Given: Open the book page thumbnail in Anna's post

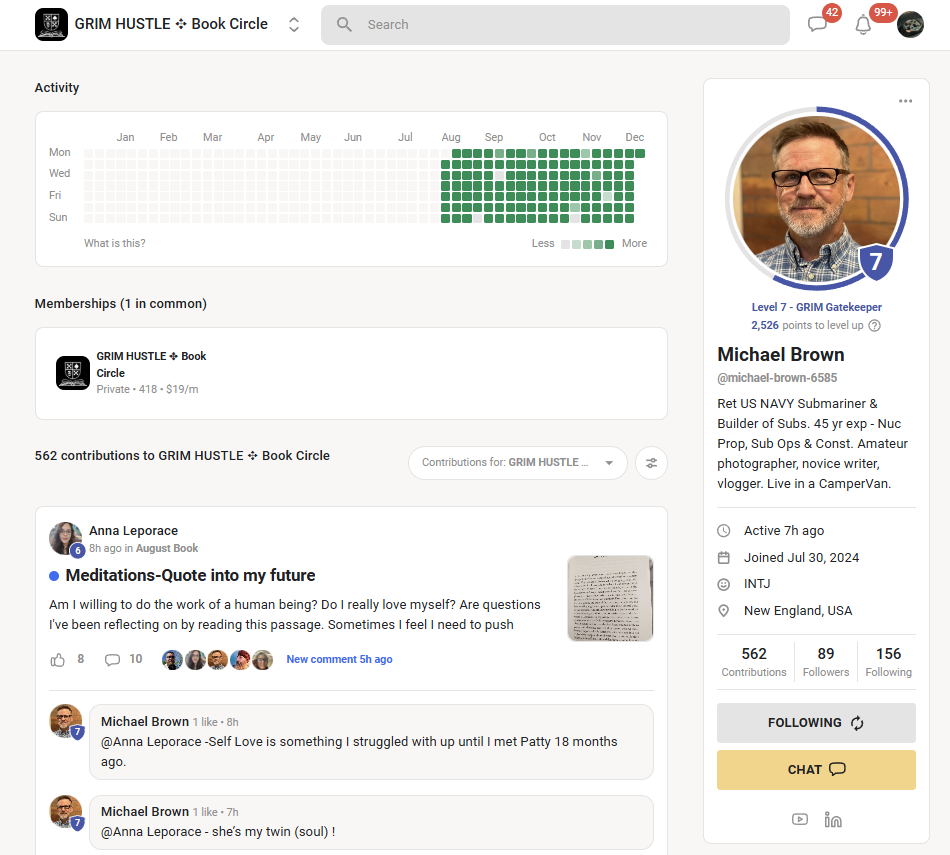Looking at the screenshot, I should pyautogui.click(x=610, y=598).
